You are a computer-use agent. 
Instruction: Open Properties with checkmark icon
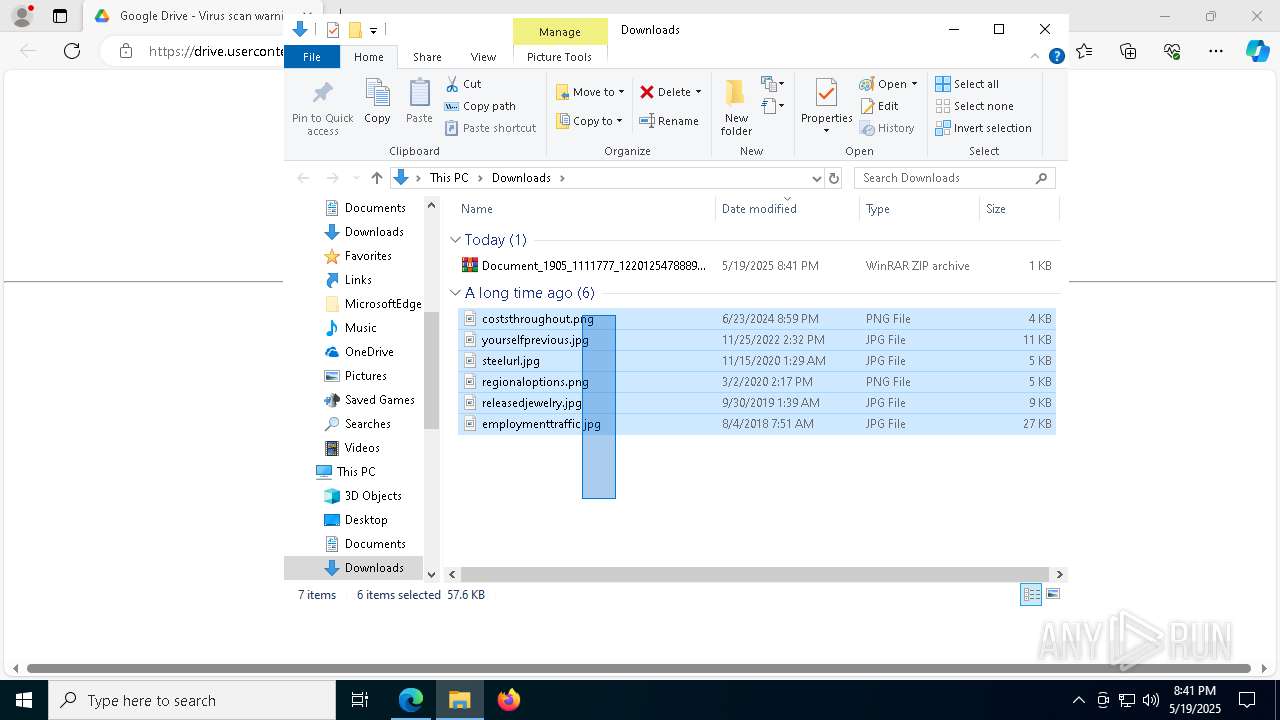click(x=826, y=100)
